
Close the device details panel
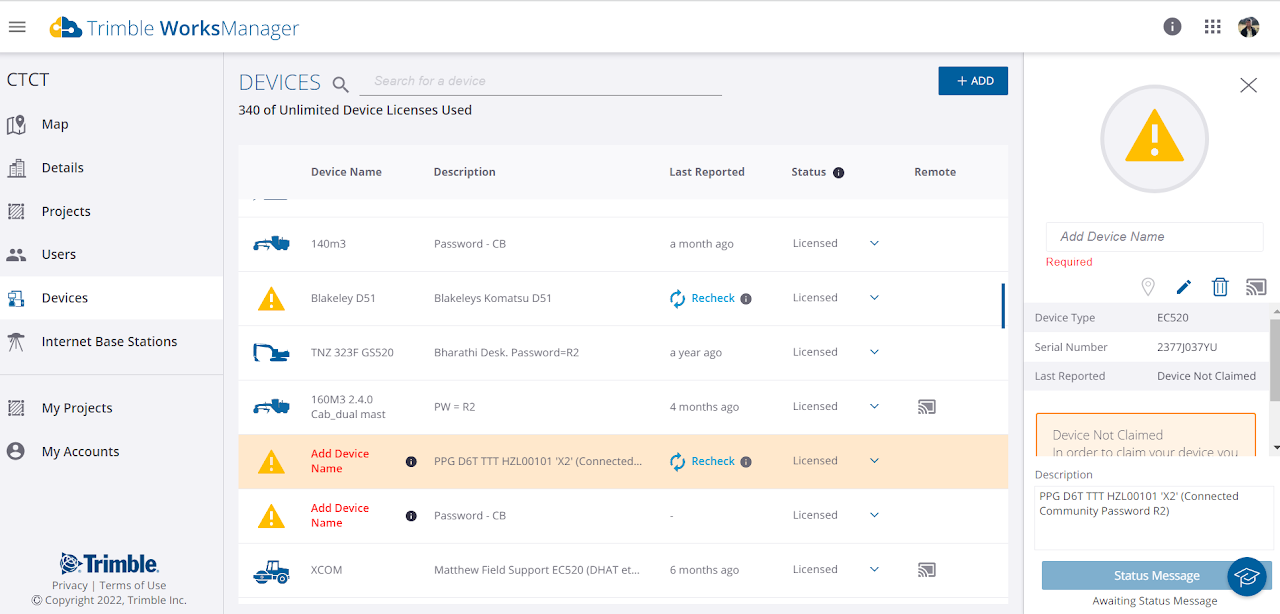tap(1248, 86)
